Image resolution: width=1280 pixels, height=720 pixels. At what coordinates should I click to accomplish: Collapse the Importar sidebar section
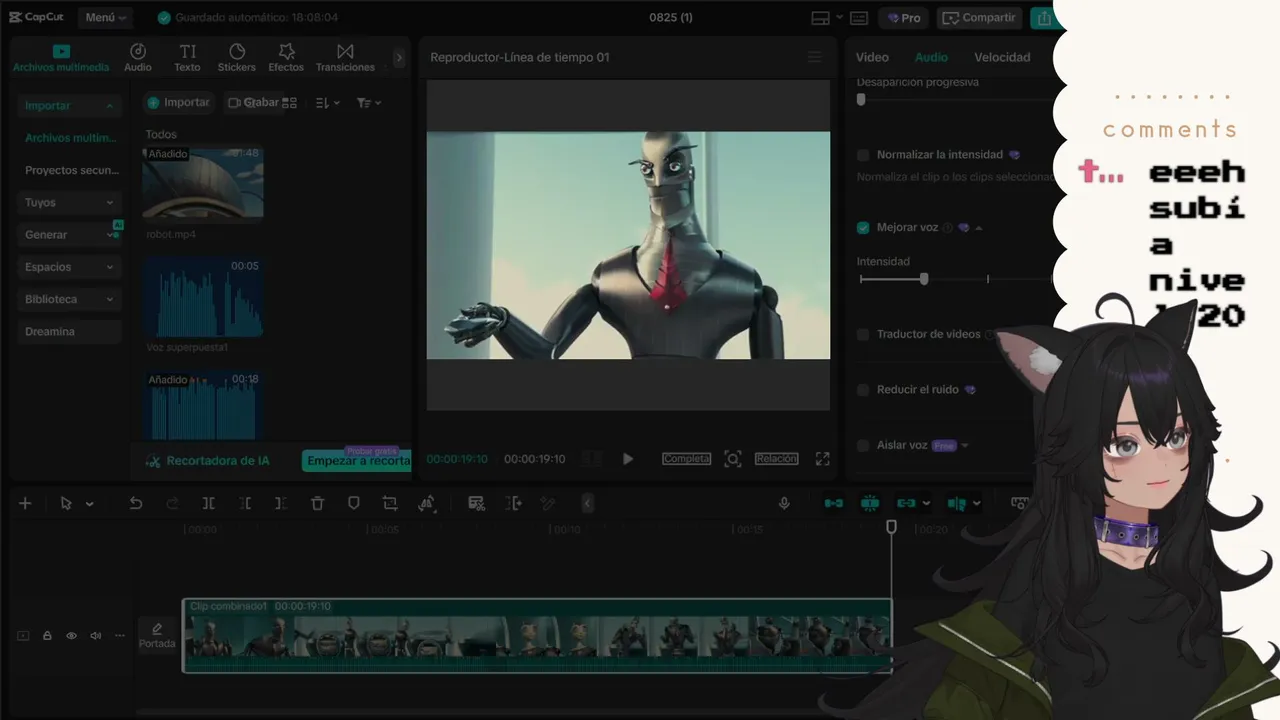point(69,105)
